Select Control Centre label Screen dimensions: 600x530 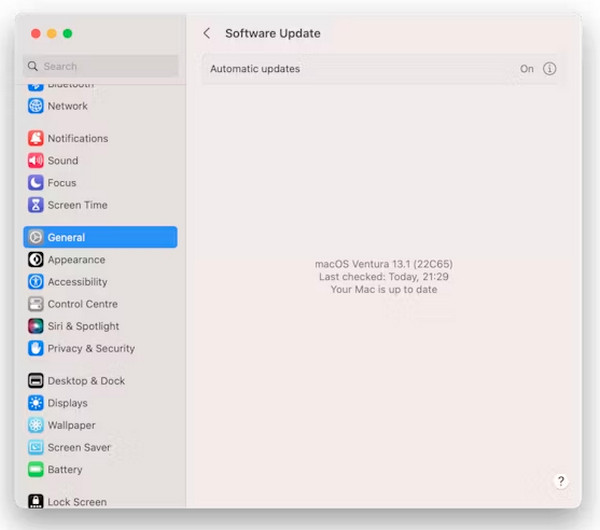point(82,304)
